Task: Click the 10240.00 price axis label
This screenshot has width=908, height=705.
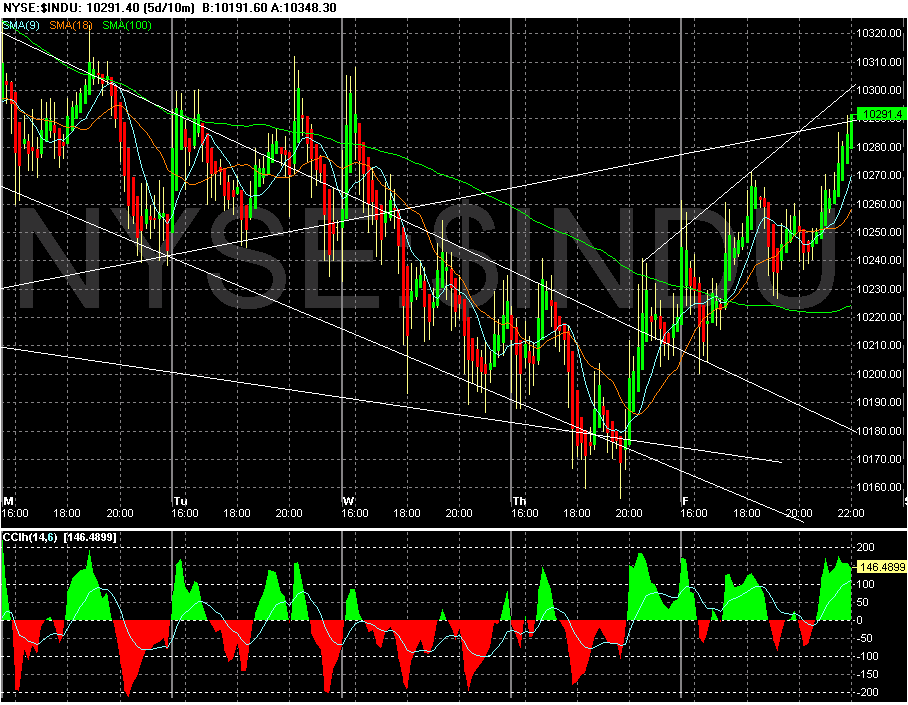Action: (879, 261)
